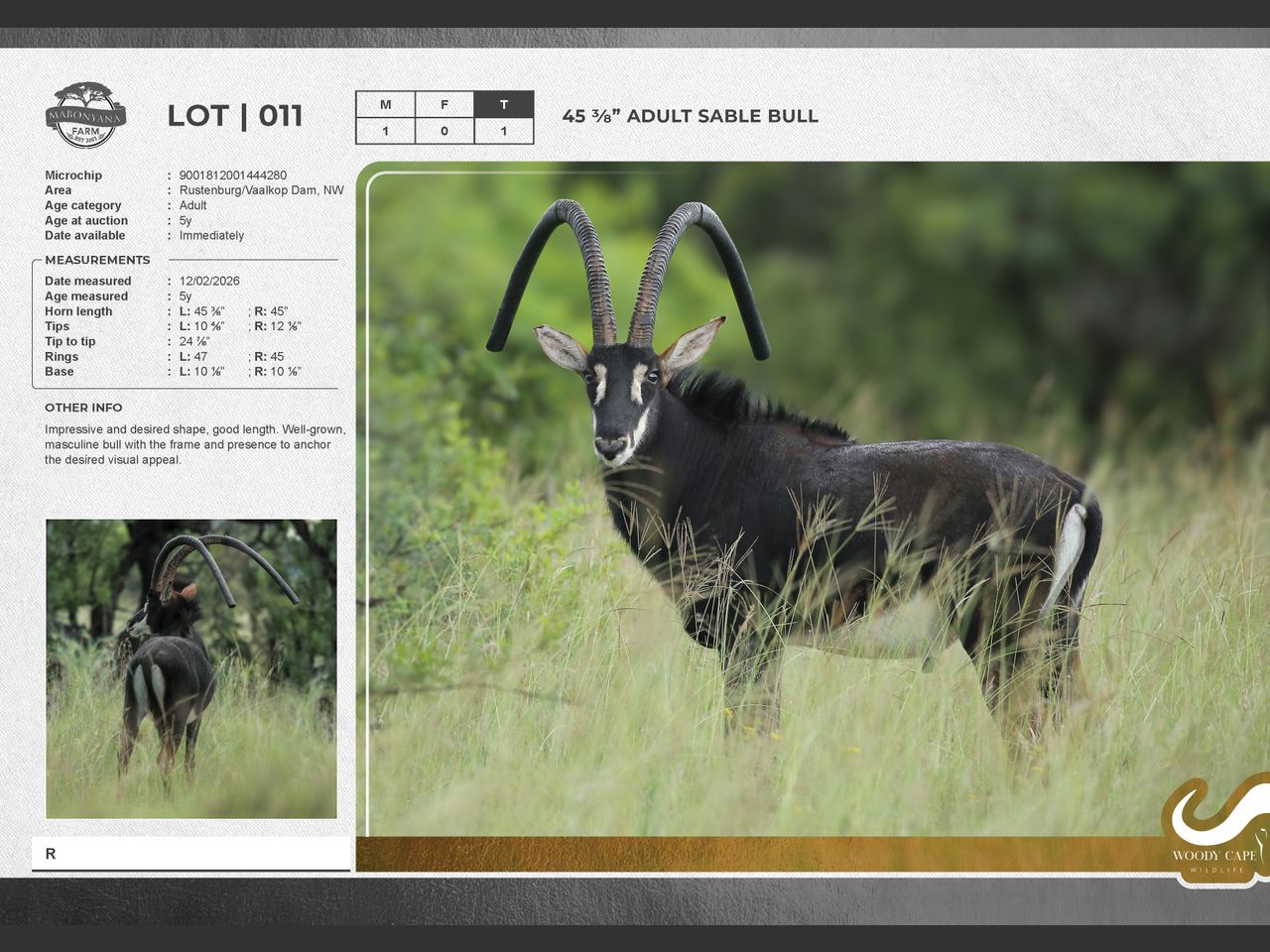Click the Tip to tip measurement row
The width and height of the screenshot is (1270, 952).
click(70, 342)
